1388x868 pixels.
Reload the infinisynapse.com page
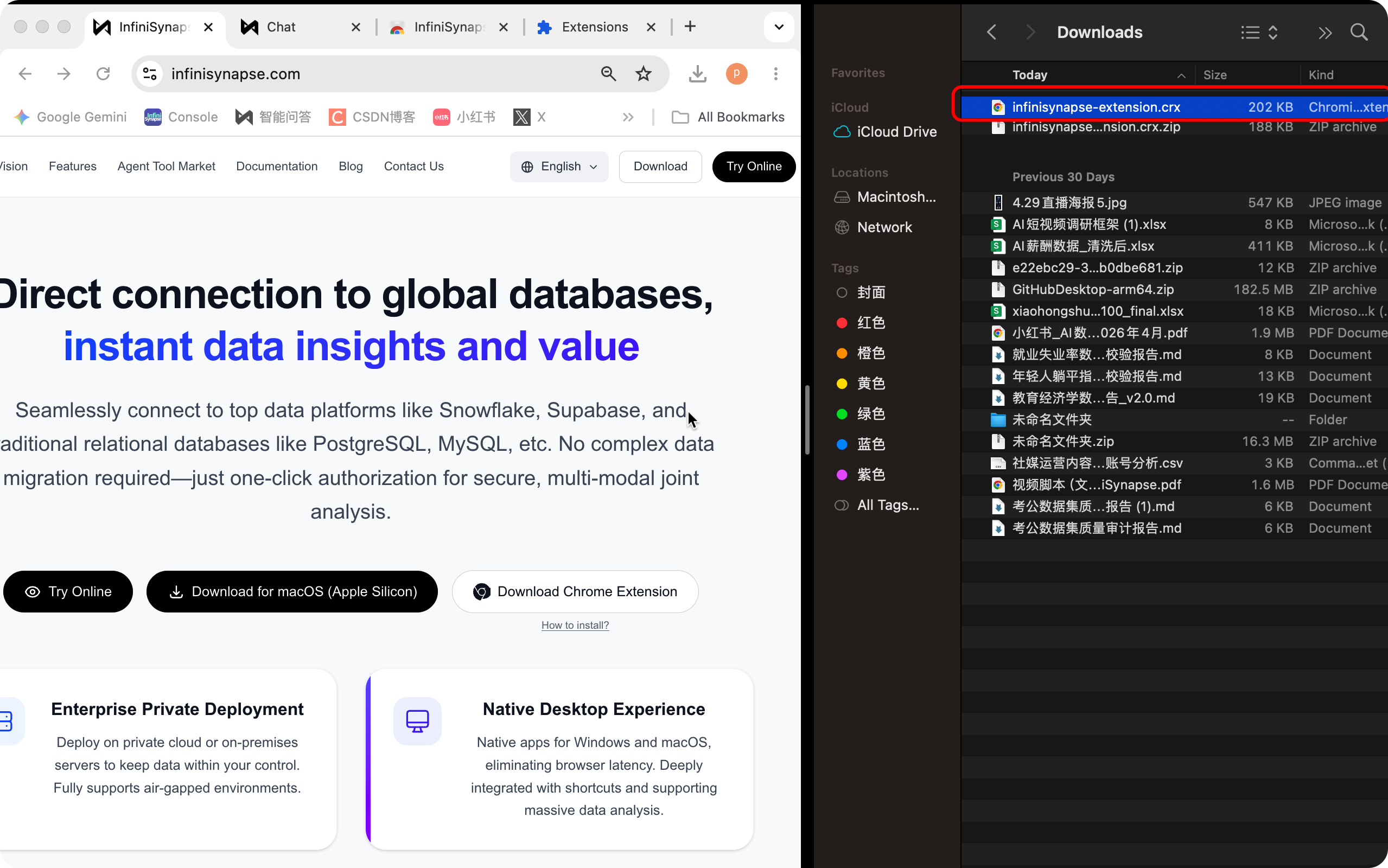(103, 73)
